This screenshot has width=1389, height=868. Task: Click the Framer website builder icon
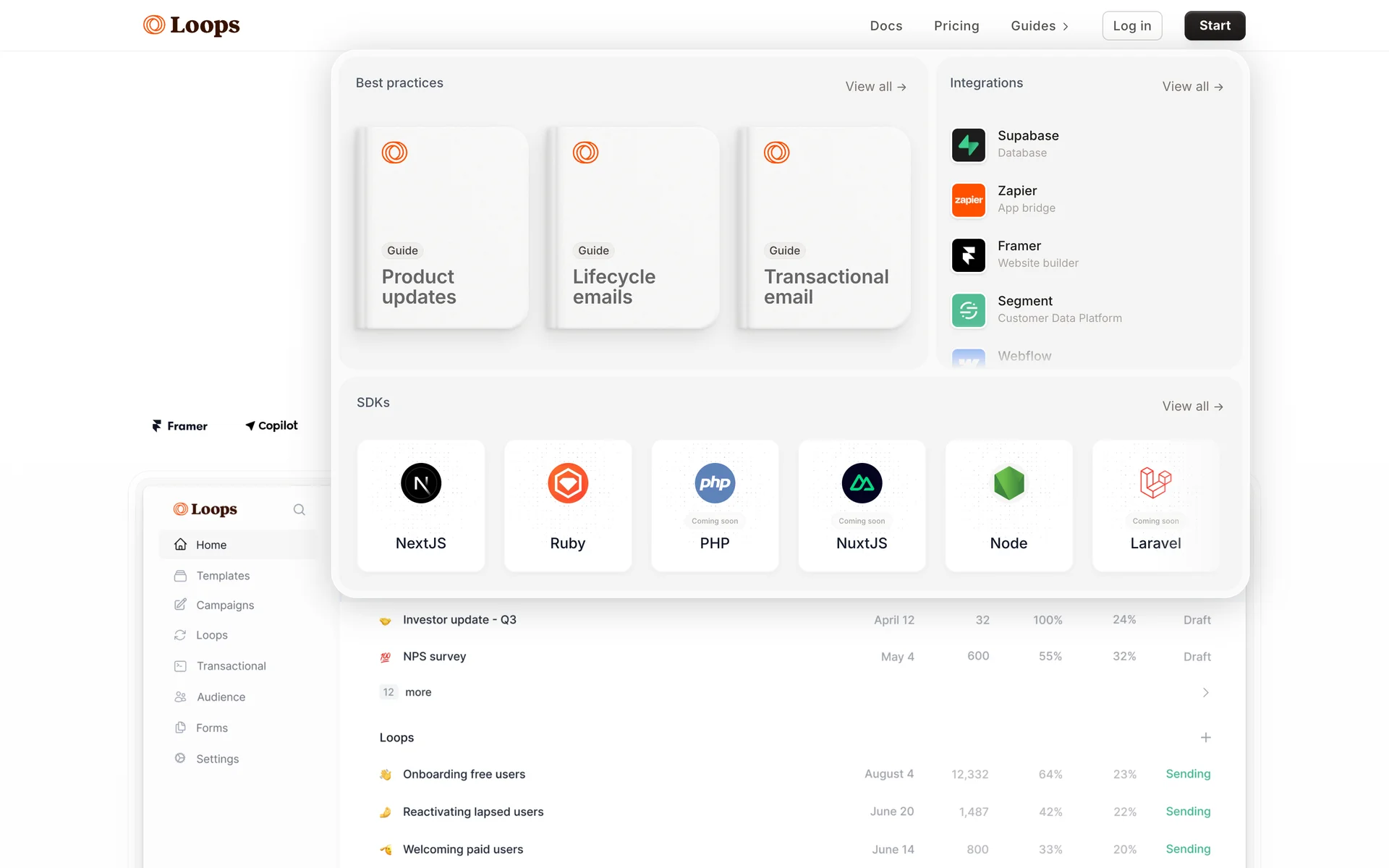(968, 255)
